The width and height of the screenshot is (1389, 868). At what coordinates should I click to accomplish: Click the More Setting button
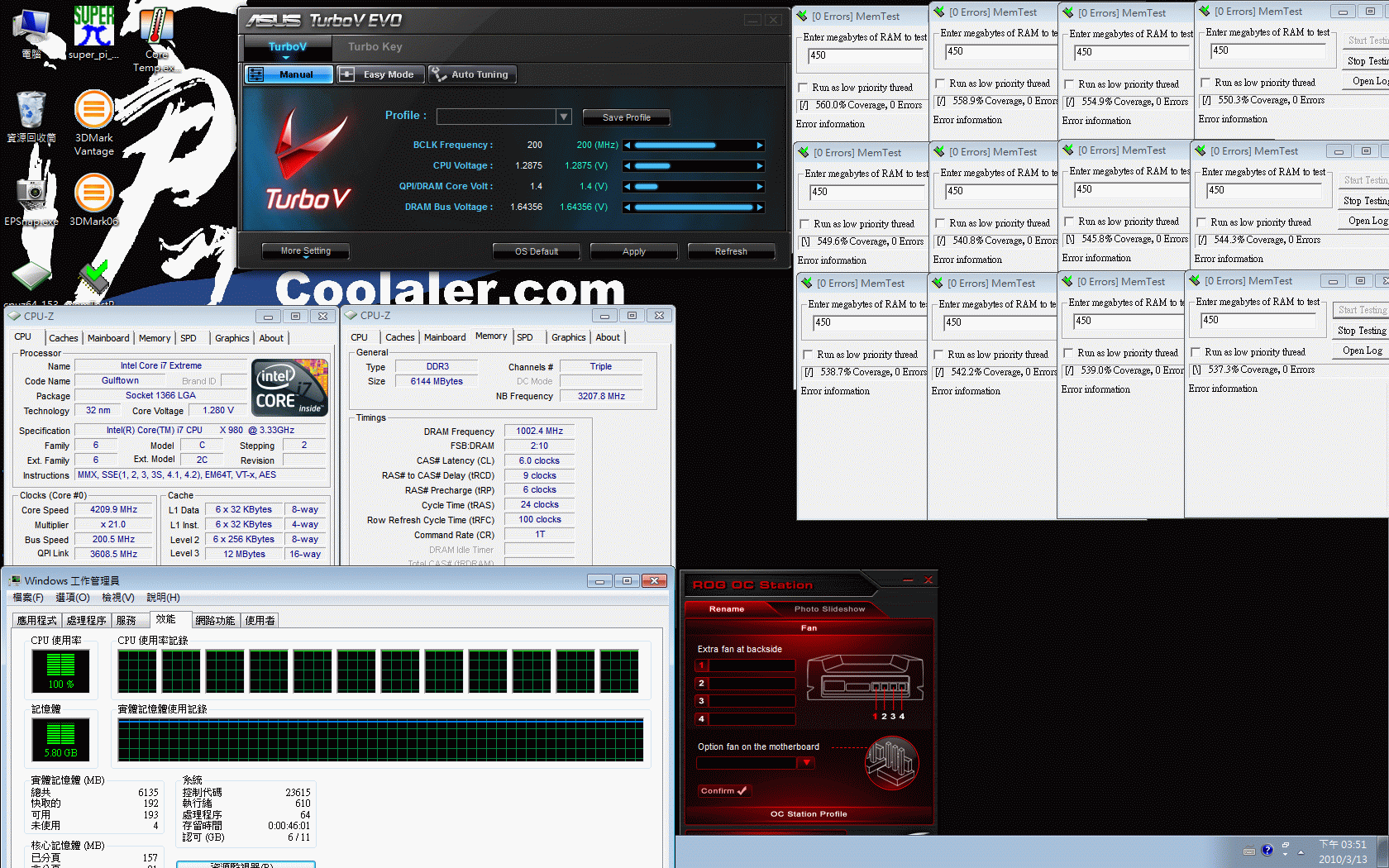[305, 251]
